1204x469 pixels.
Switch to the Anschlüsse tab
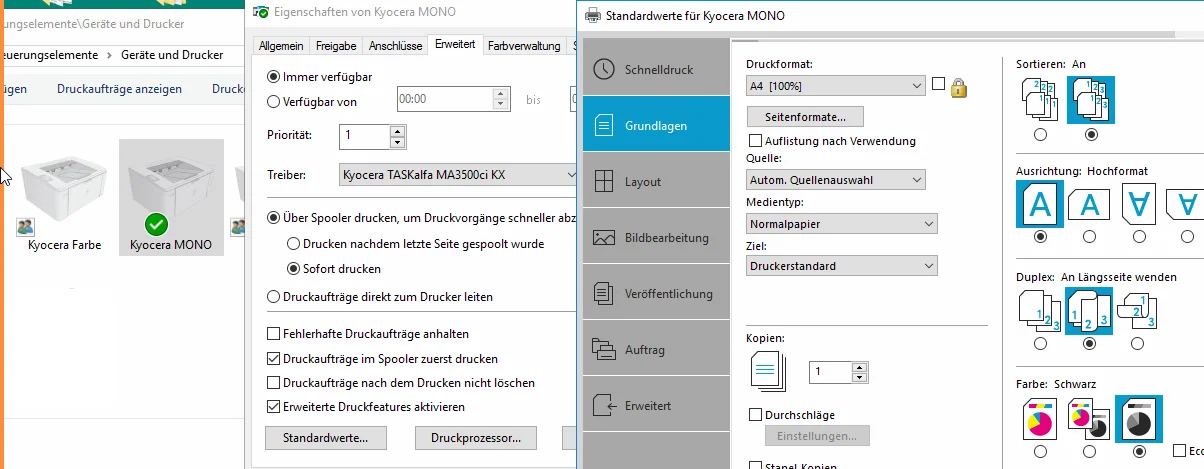click(x=395, y=45)
